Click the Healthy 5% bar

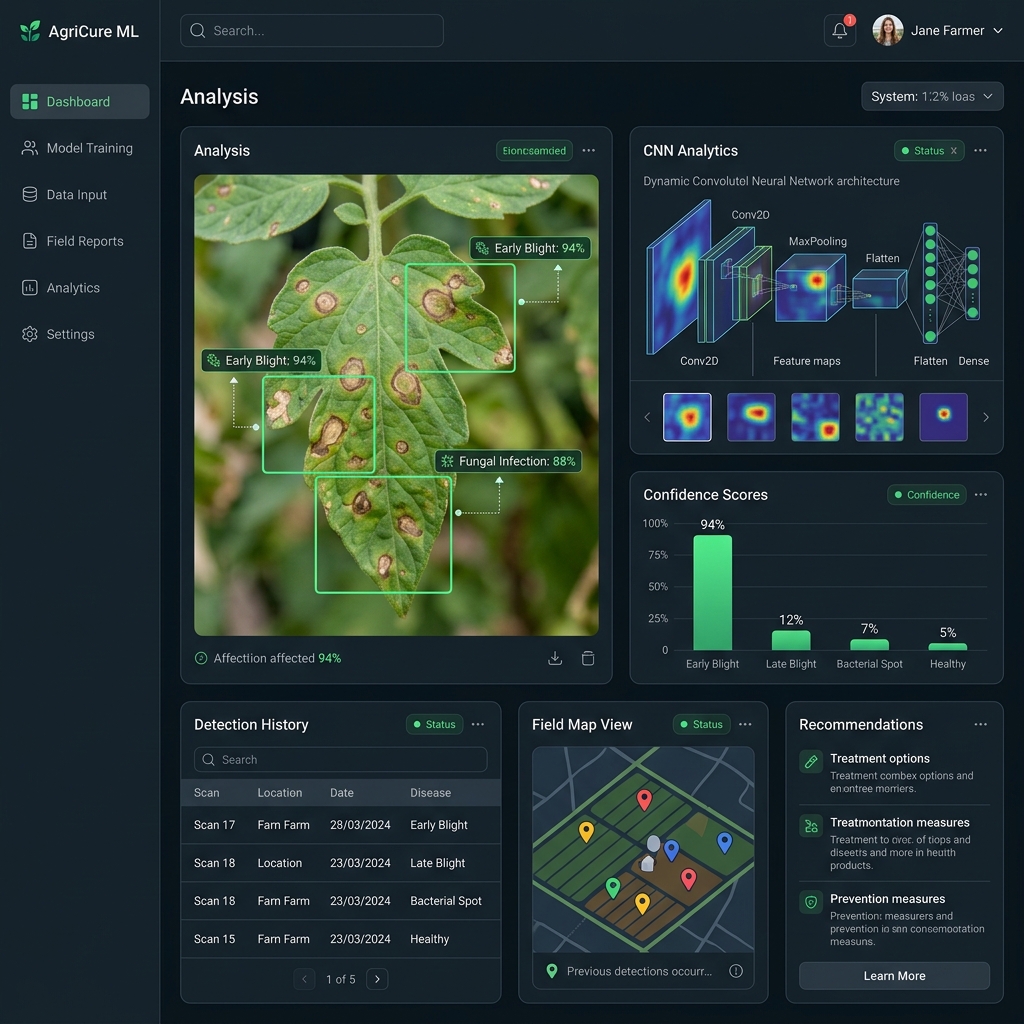[948, 647]
